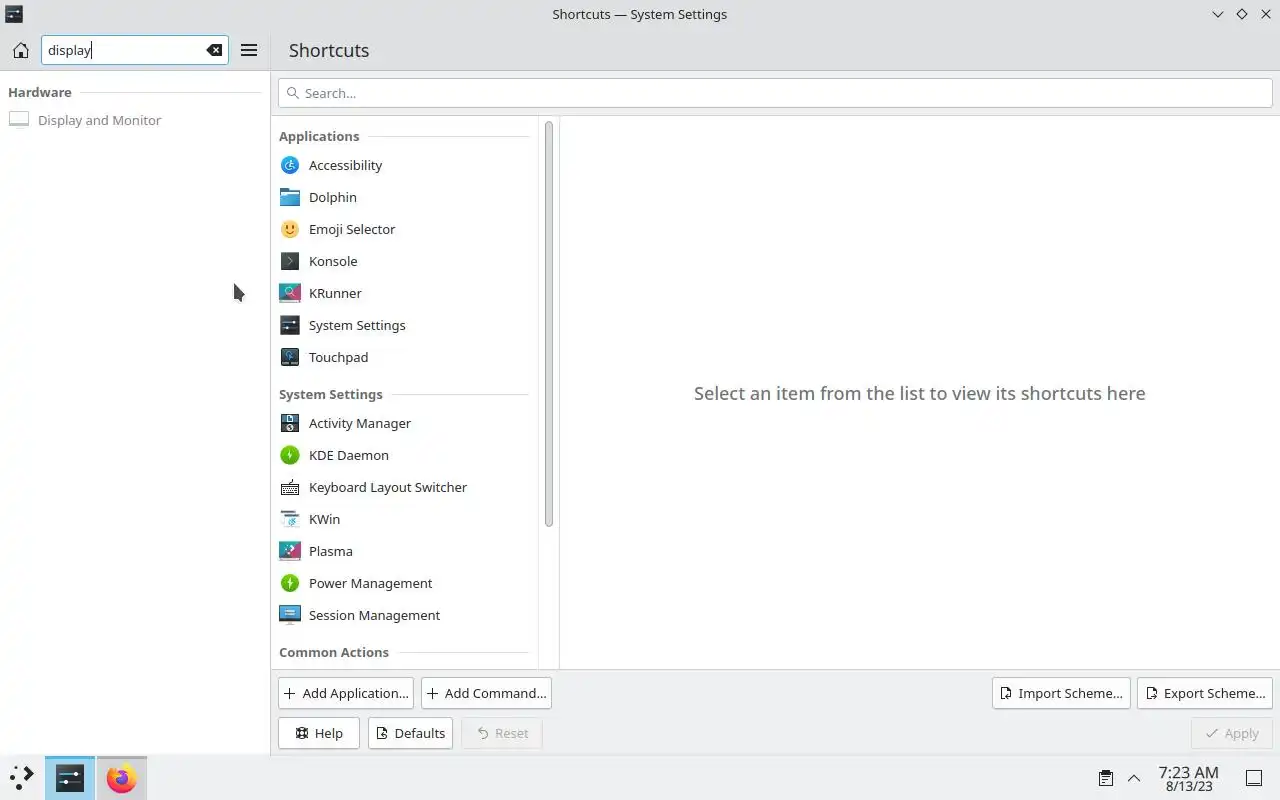Select System Settings in the shortcuts list

click(405, 325)
